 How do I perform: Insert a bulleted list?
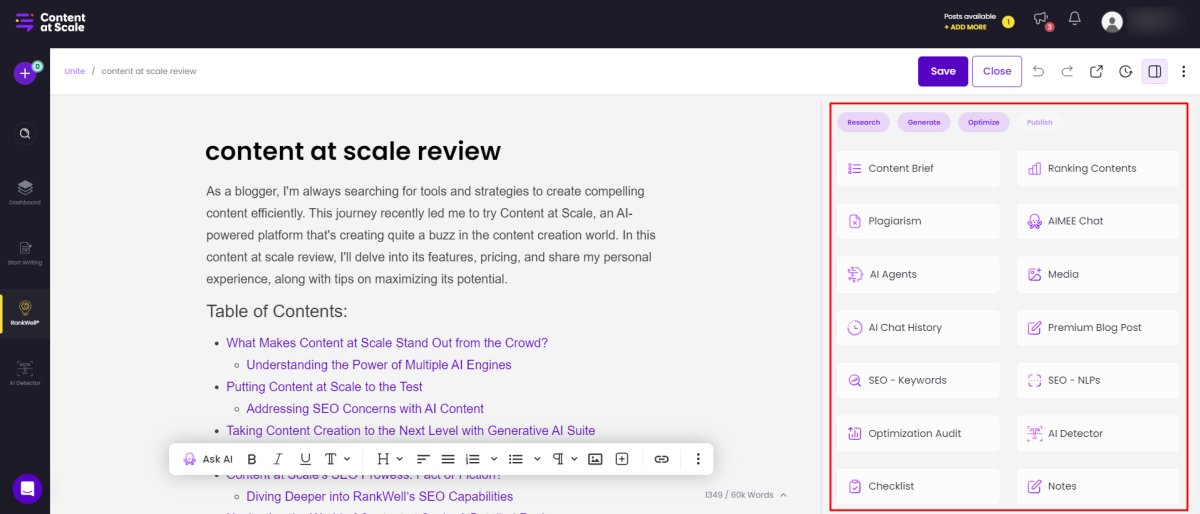click(516, 459)
